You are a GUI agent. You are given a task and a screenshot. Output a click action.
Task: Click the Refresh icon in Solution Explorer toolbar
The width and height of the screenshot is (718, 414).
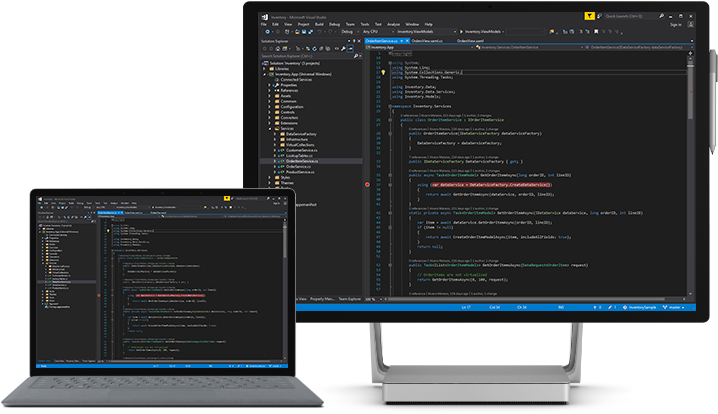[314, 49]
